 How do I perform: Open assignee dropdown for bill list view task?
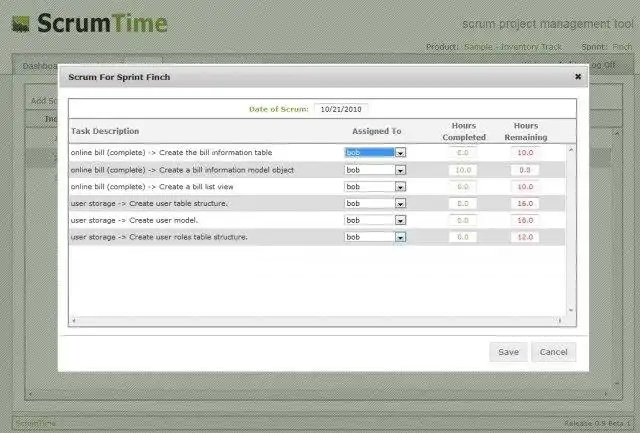click(400, 187)
